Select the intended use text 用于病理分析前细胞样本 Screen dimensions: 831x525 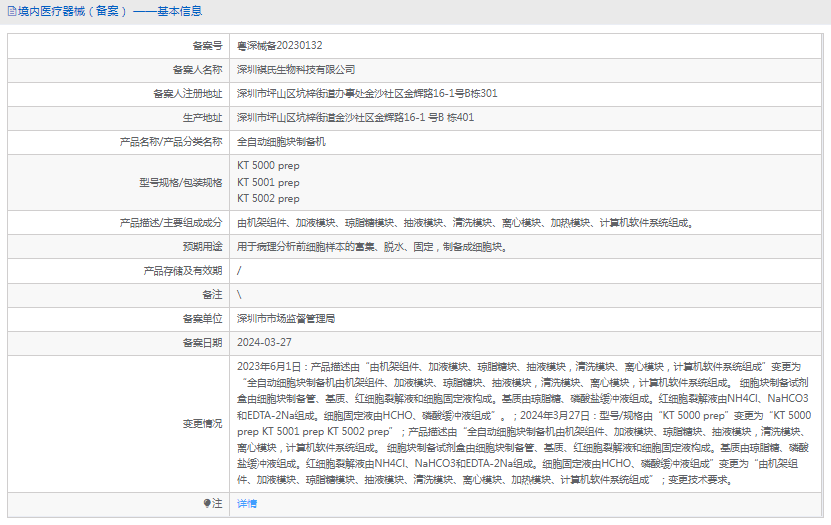tap(372, 246)
